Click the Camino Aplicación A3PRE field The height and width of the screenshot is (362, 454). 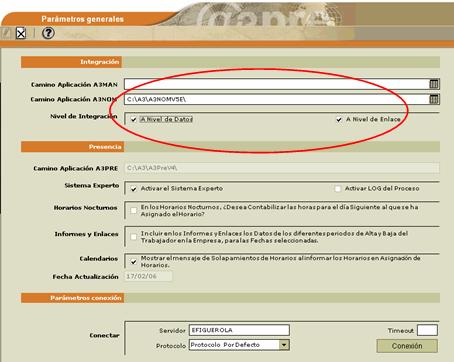tap(282, 168)
